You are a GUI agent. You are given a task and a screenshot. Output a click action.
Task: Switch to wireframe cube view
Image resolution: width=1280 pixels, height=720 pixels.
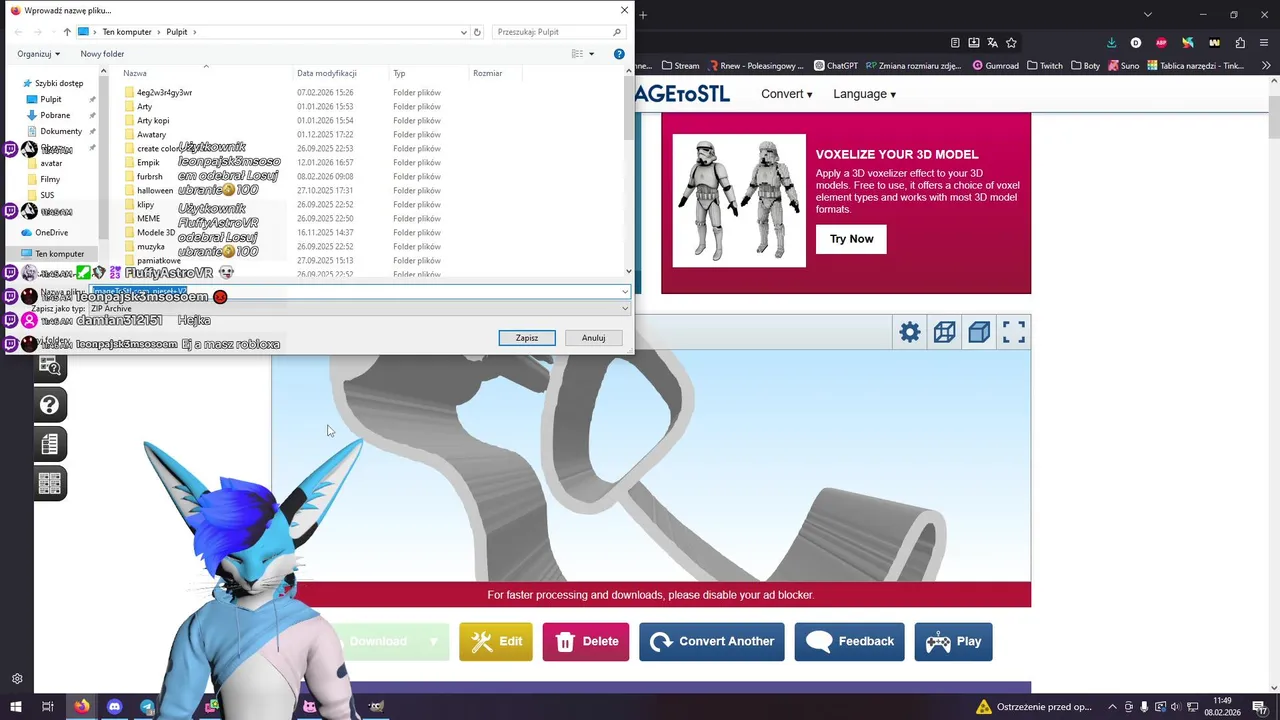944,332
